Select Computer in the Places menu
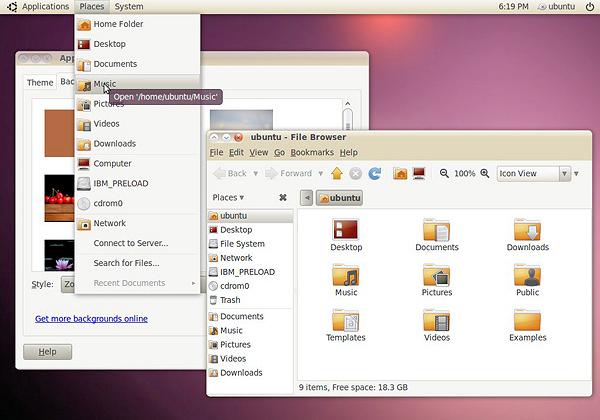600x420 pixels. tap(137, 163)
